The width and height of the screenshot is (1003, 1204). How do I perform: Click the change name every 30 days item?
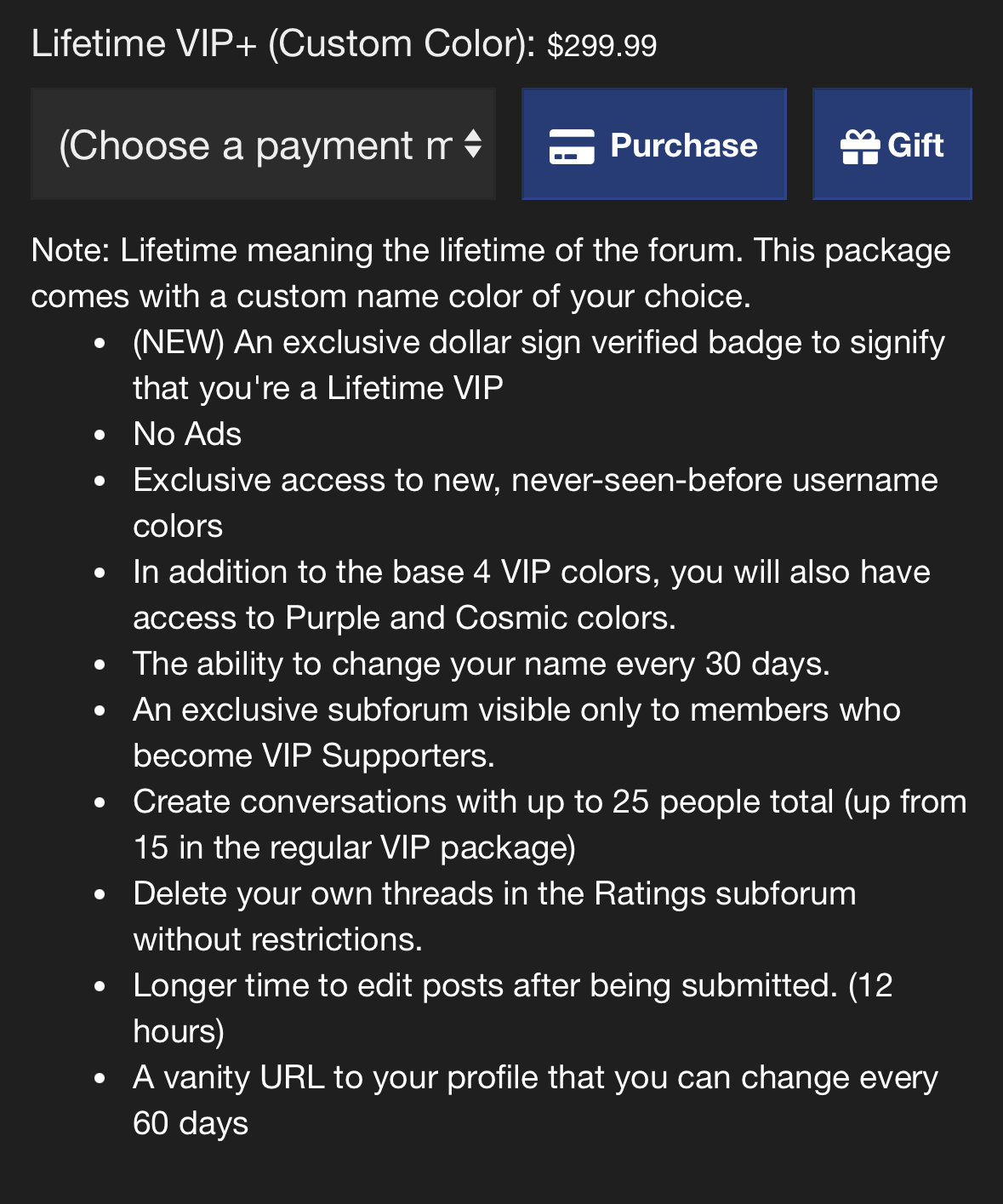481,664
